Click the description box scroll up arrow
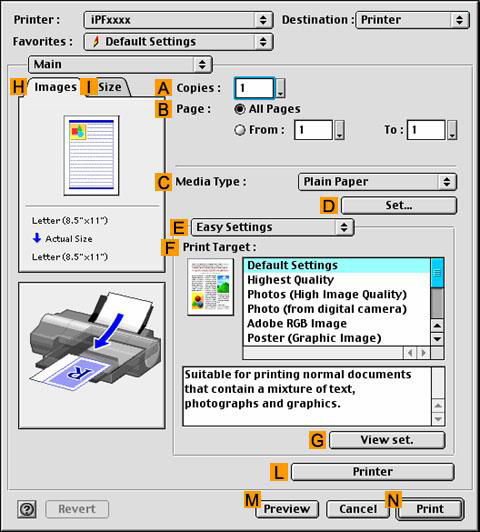 pos(438,406)
